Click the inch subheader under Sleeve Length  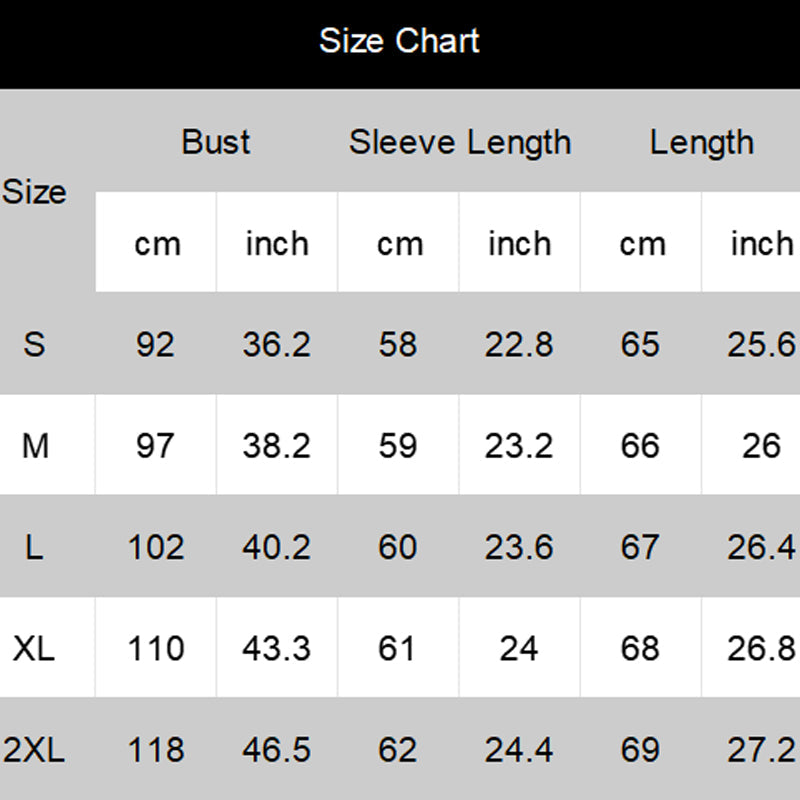(x=519, y=243)
